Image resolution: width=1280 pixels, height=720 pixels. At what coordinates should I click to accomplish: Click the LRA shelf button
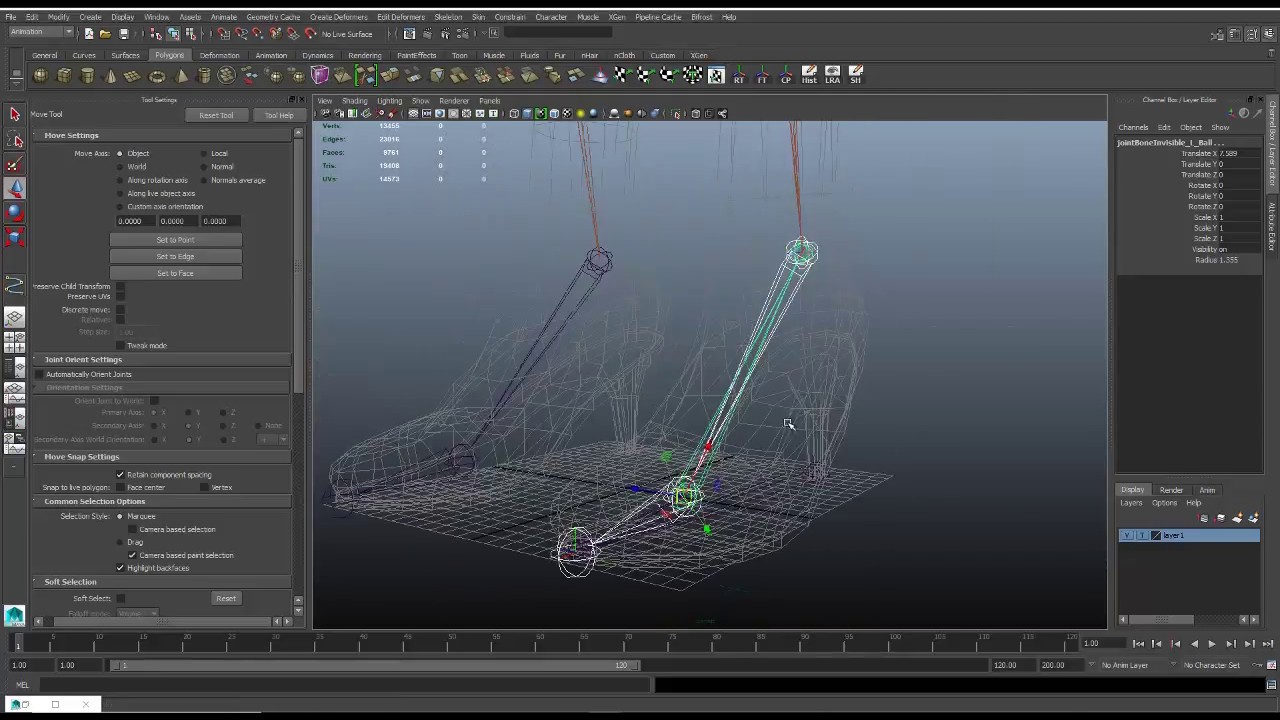(832, 75)
